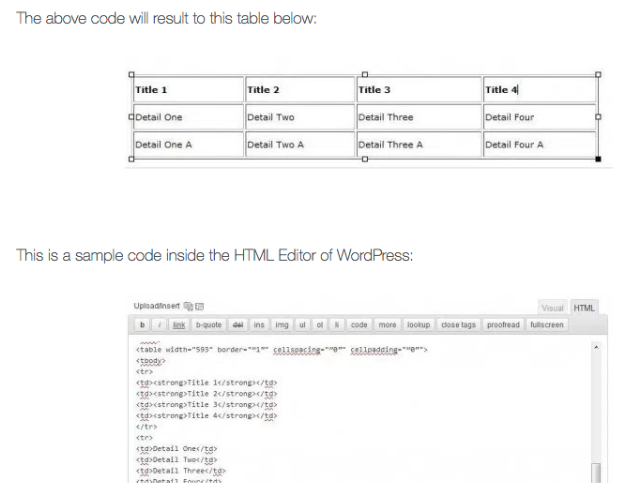Enter fullscreen editing mode
This screenshot has height=494, width=628.
point(547,325)
